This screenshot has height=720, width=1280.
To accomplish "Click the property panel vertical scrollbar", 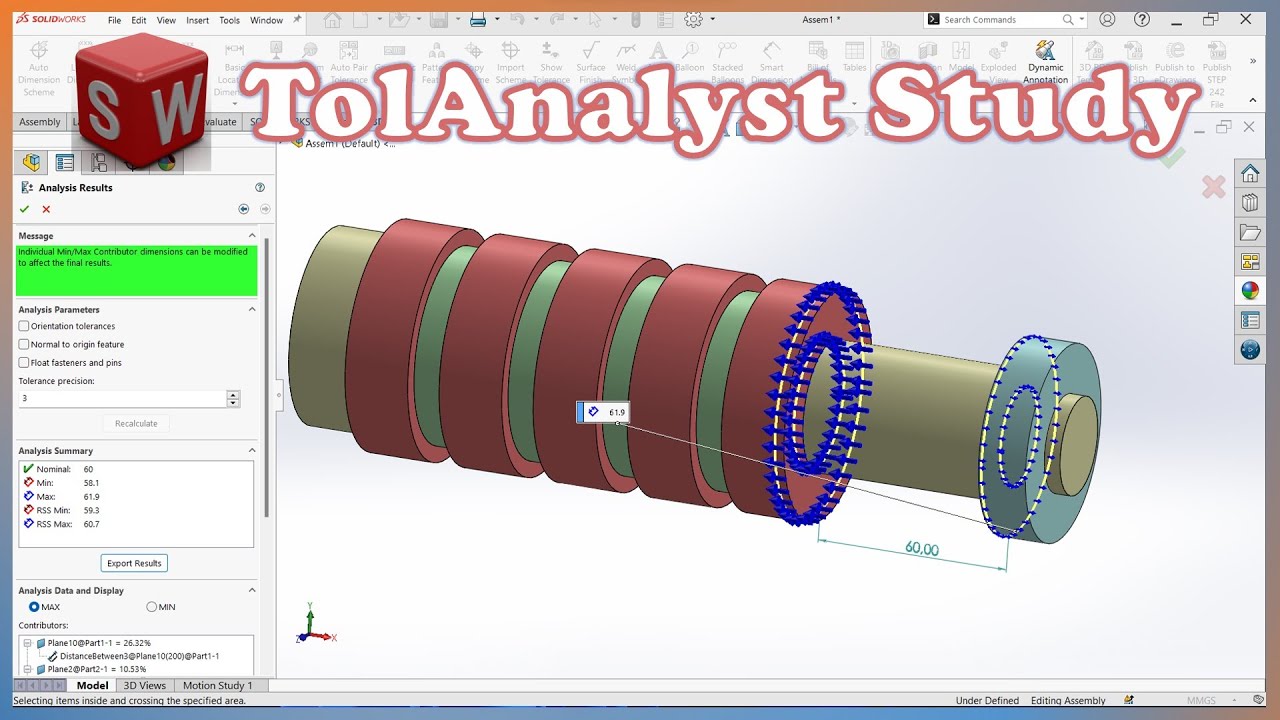I will click(266, 380).
